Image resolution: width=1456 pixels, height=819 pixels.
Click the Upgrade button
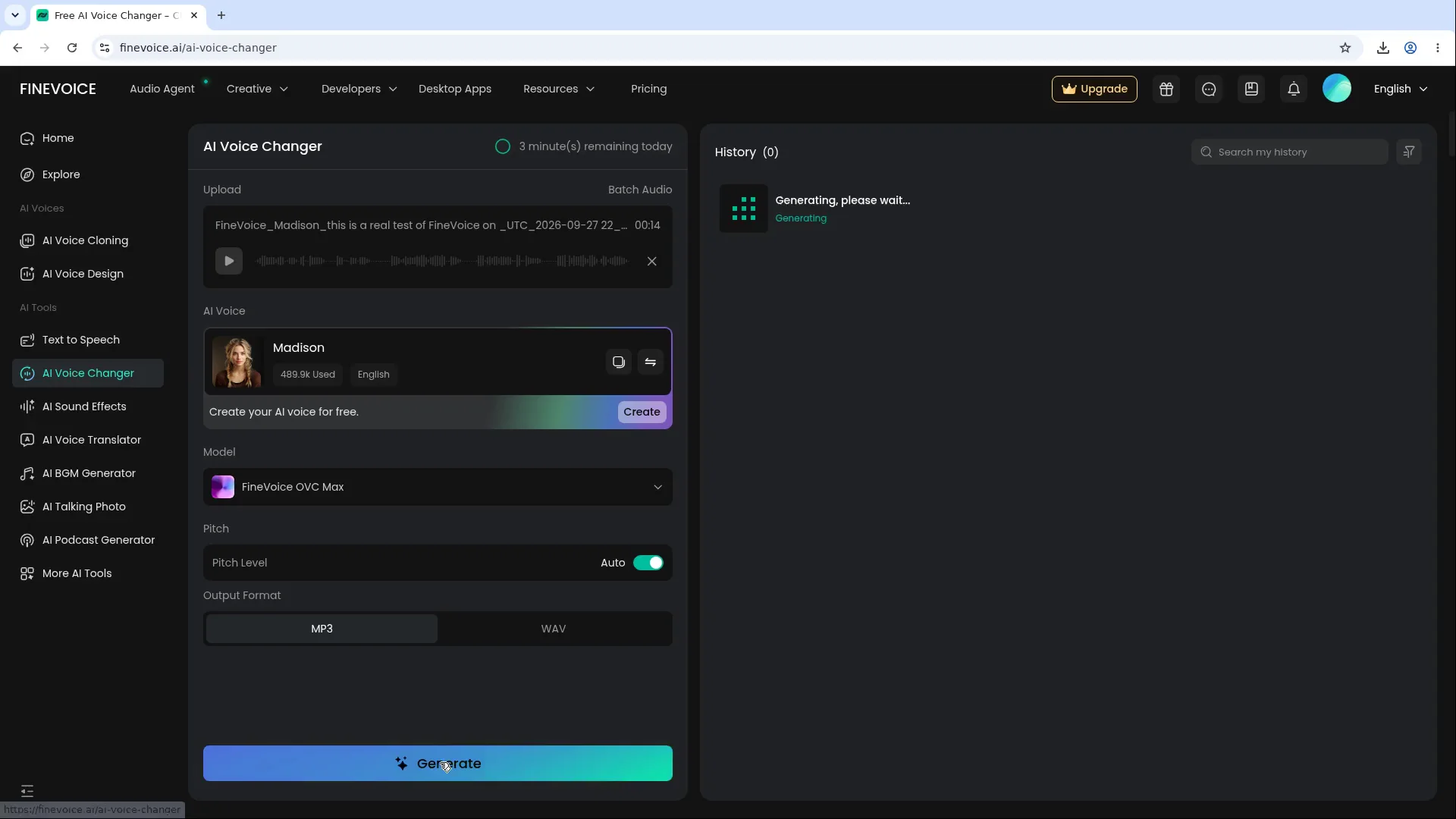coord(1094,89)
